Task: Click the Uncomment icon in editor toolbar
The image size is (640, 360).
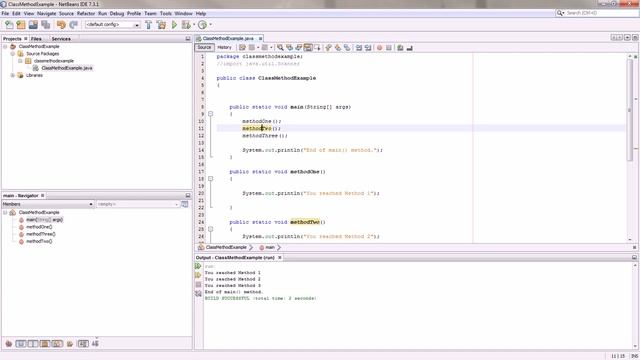Action: point(409,48)
